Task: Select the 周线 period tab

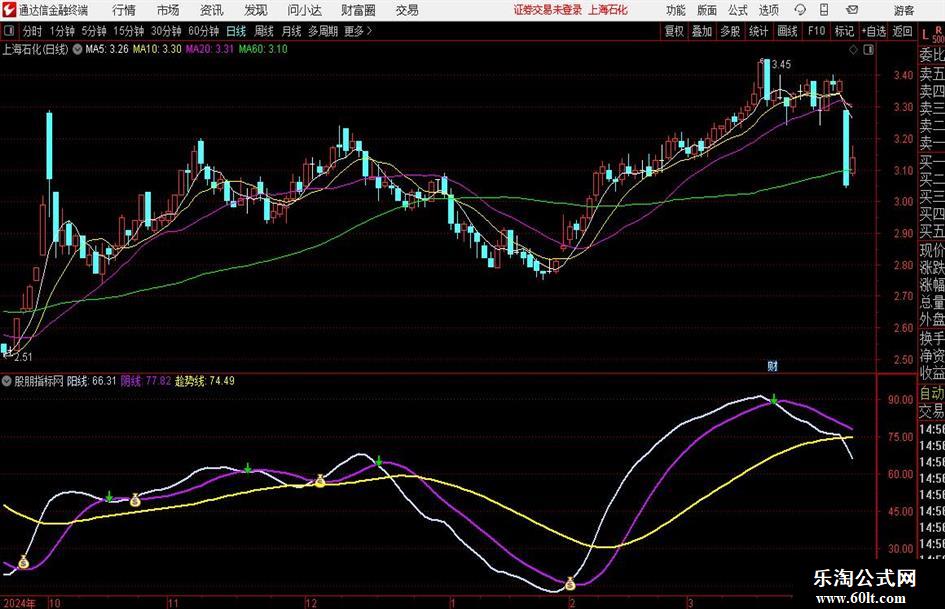Action: pyautogui.click(x=263, y=31)
